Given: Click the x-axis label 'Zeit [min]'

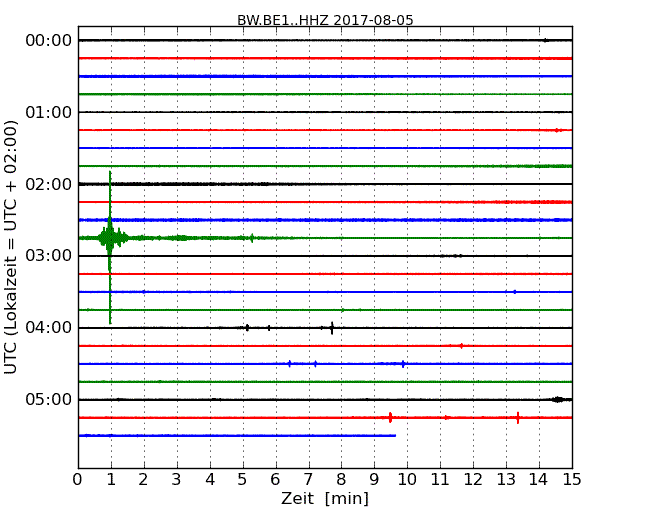Looking at the screenshot, I should click(325, 498).
